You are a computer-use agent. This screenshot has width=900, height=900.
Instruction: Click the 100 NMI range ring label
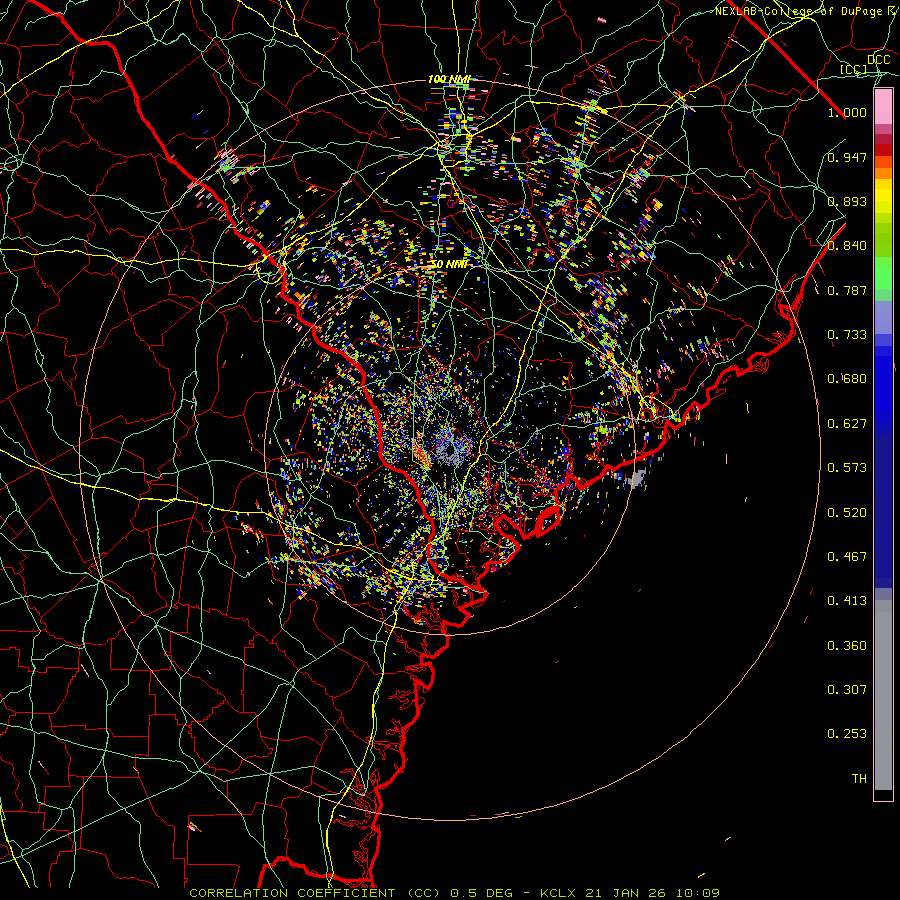[x=449, y=79]
